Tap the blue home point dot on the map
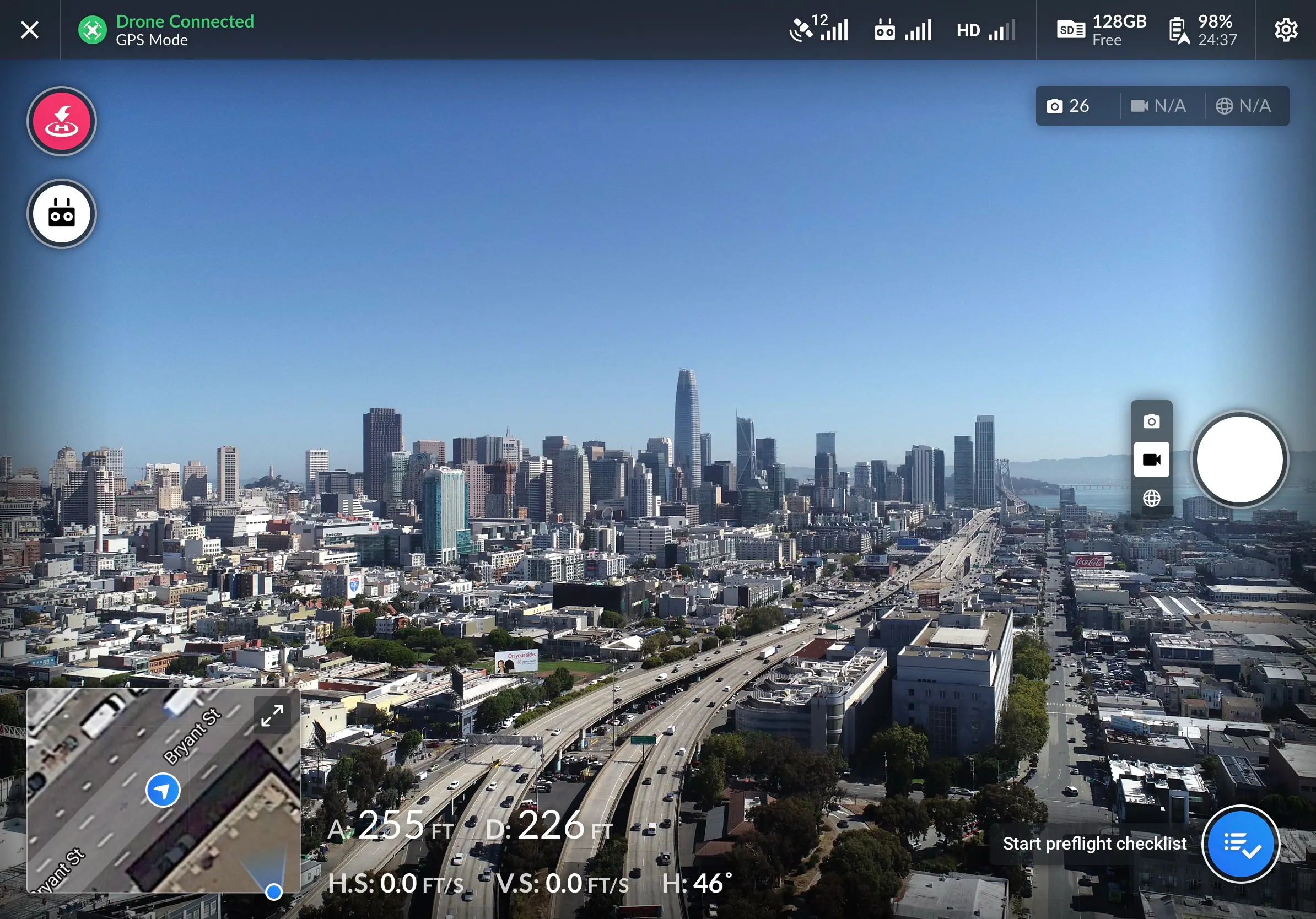This screenshot has width=1316, height=919. (274, 891)
